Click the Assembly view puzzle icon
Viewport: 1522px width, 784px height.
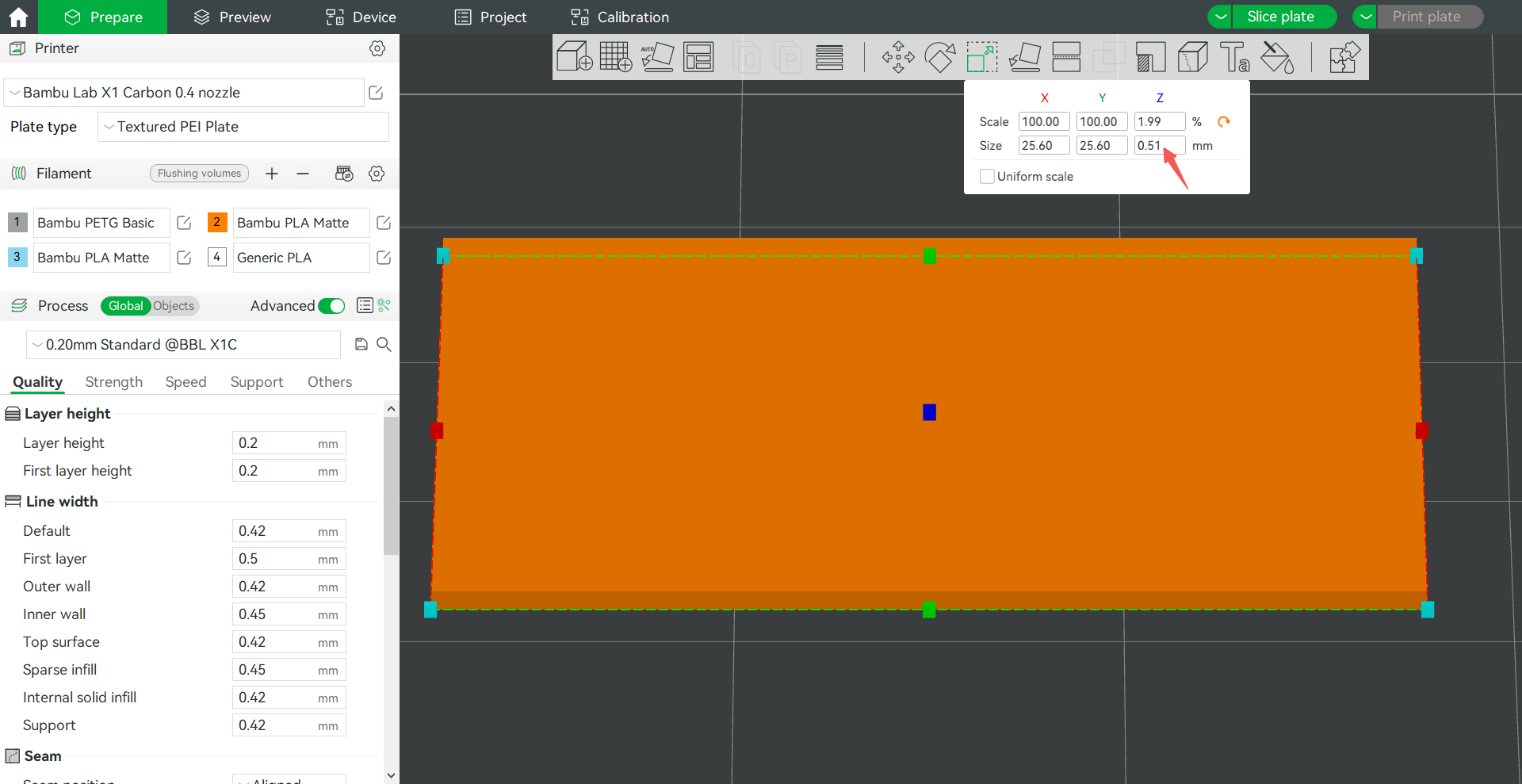point(1344,57)
